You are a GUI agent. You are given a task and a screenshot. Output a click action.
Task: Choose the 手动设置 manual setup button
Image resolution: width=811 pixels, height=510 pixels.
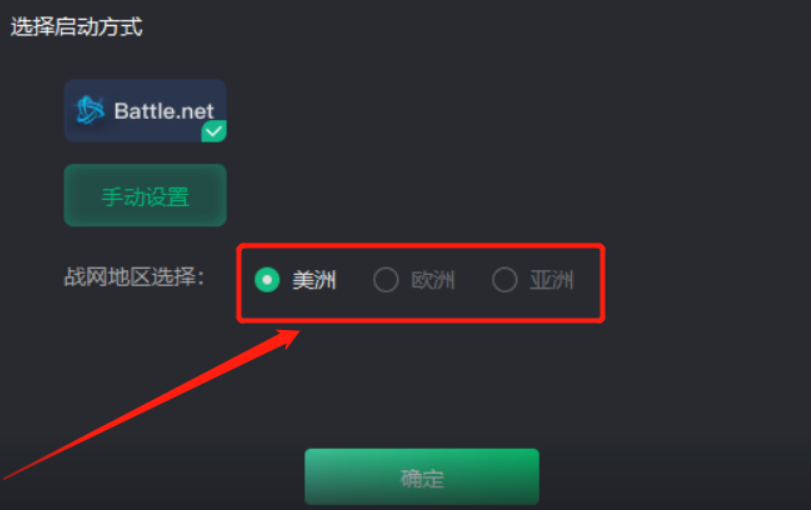145,196
